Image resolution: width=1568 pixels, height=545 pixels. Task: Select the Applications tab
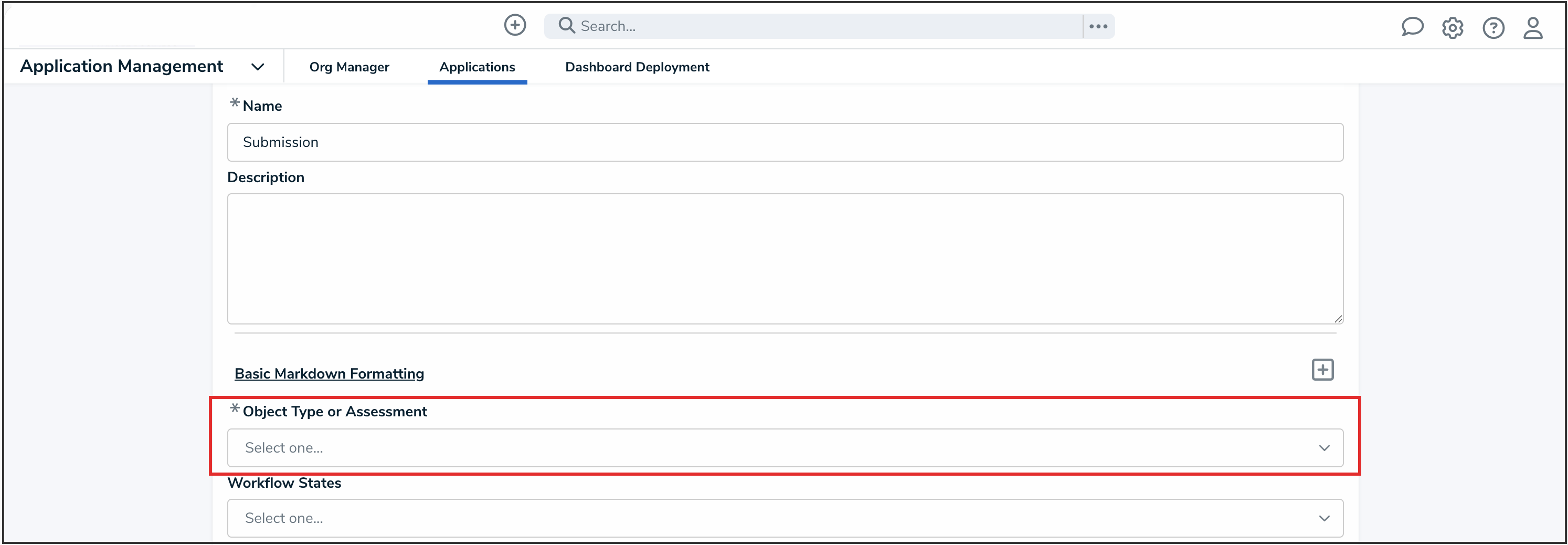[477, 67]
